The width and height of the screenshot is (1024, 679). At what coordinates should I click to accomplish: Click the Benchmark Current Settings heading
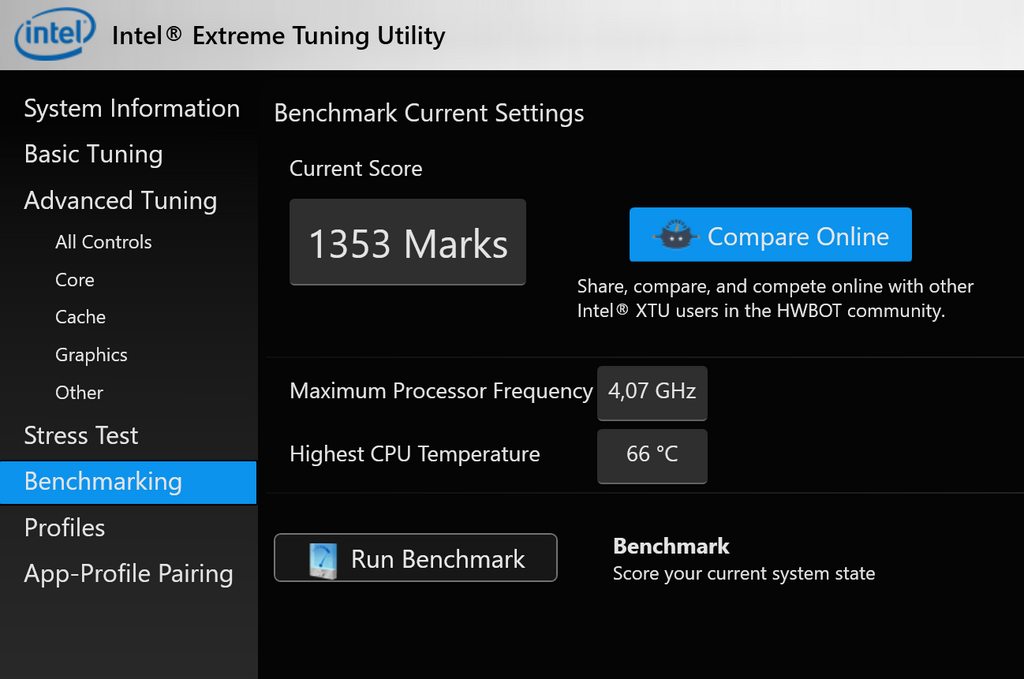[429, 113]
